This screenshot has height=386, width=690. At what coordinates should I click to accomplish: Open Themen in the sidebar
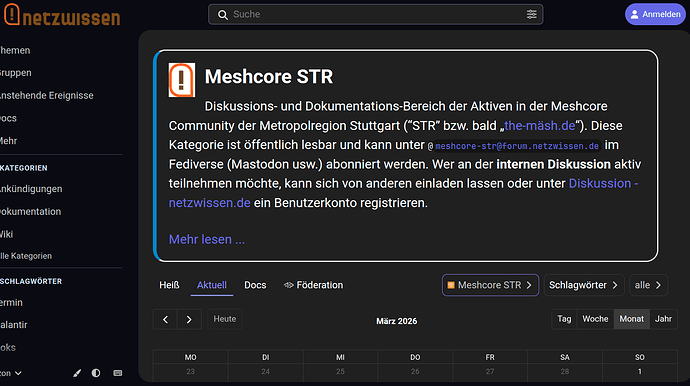point(15,50)
